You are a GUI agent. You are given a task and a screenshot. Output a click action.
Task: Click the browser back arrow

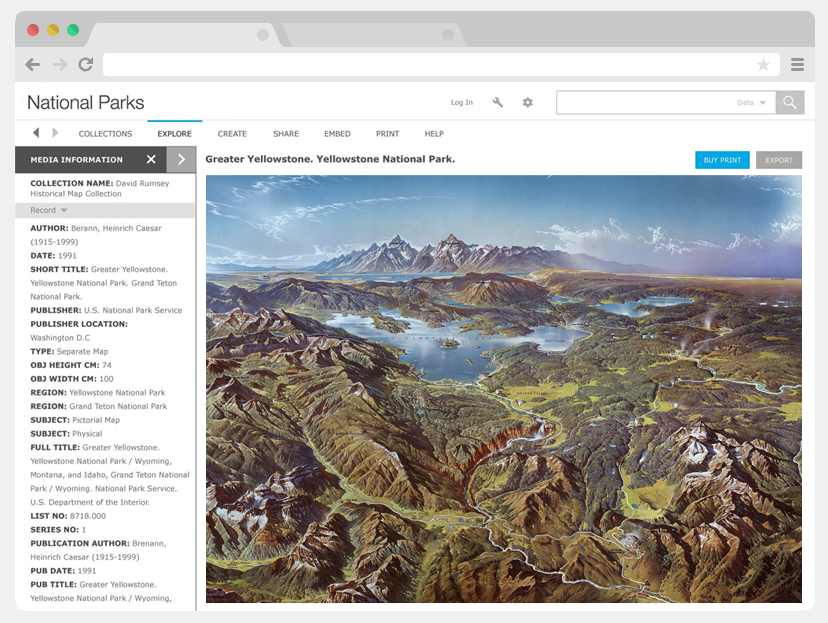coord(33,64)
